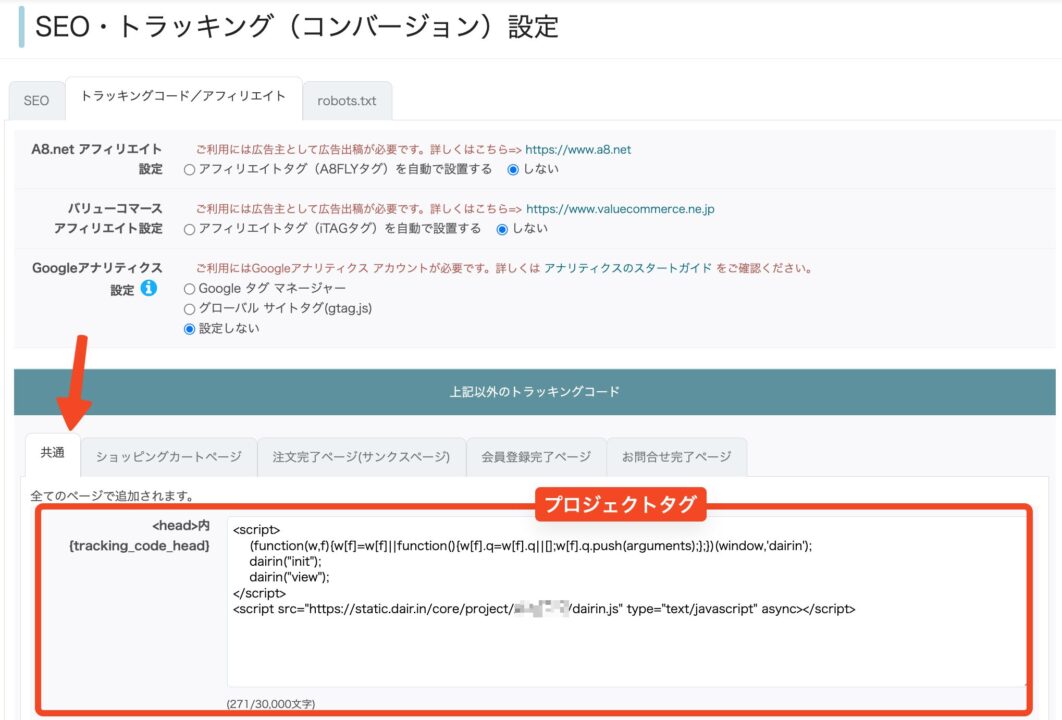1062x720 pixels.
Task: Switch to 会員登録完了ページ tab
Action: pyautogui.click(x=536, y=457)
